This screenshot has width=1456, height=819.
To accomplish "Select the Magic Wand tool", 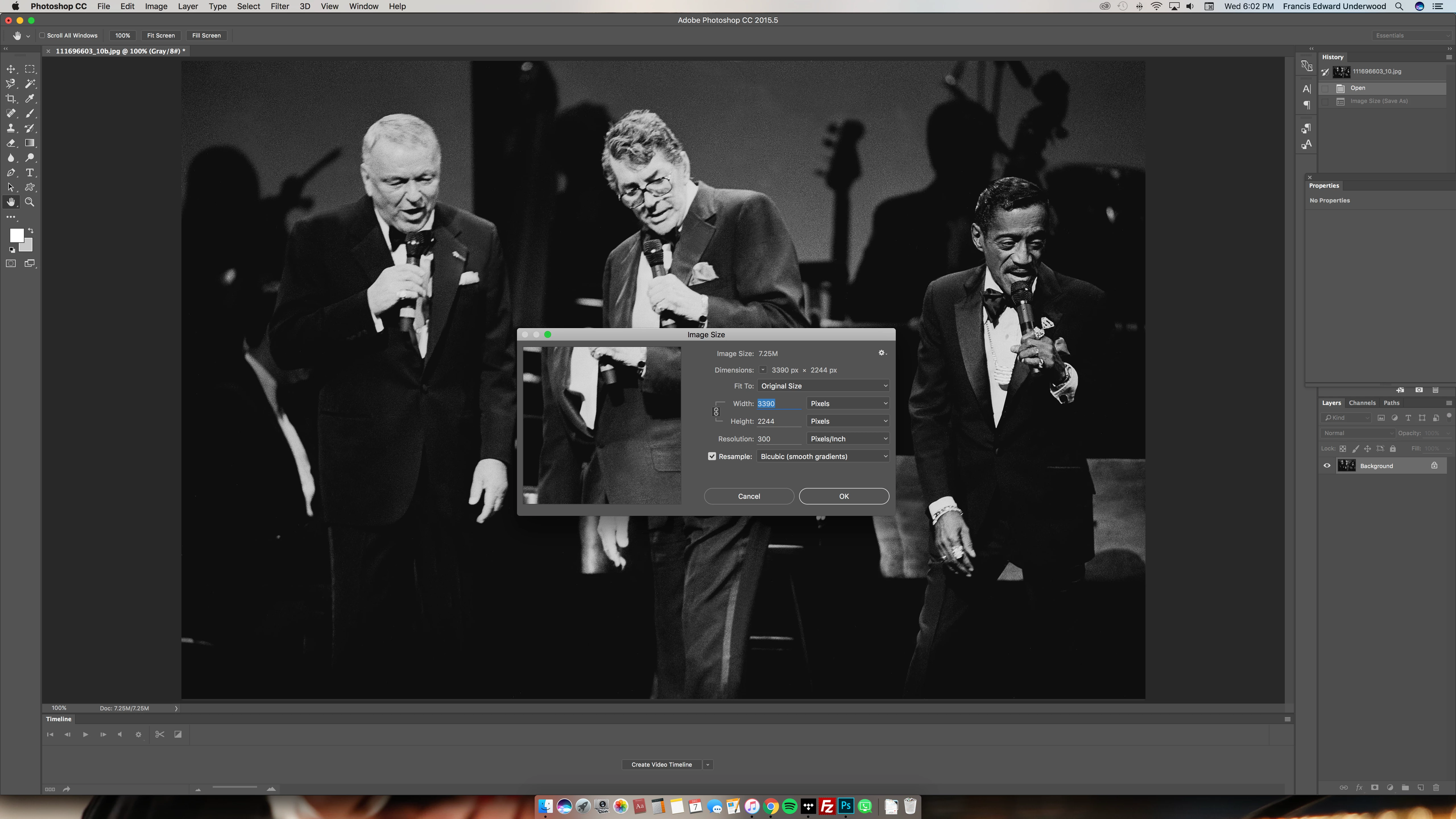I will tap(30, 84).
